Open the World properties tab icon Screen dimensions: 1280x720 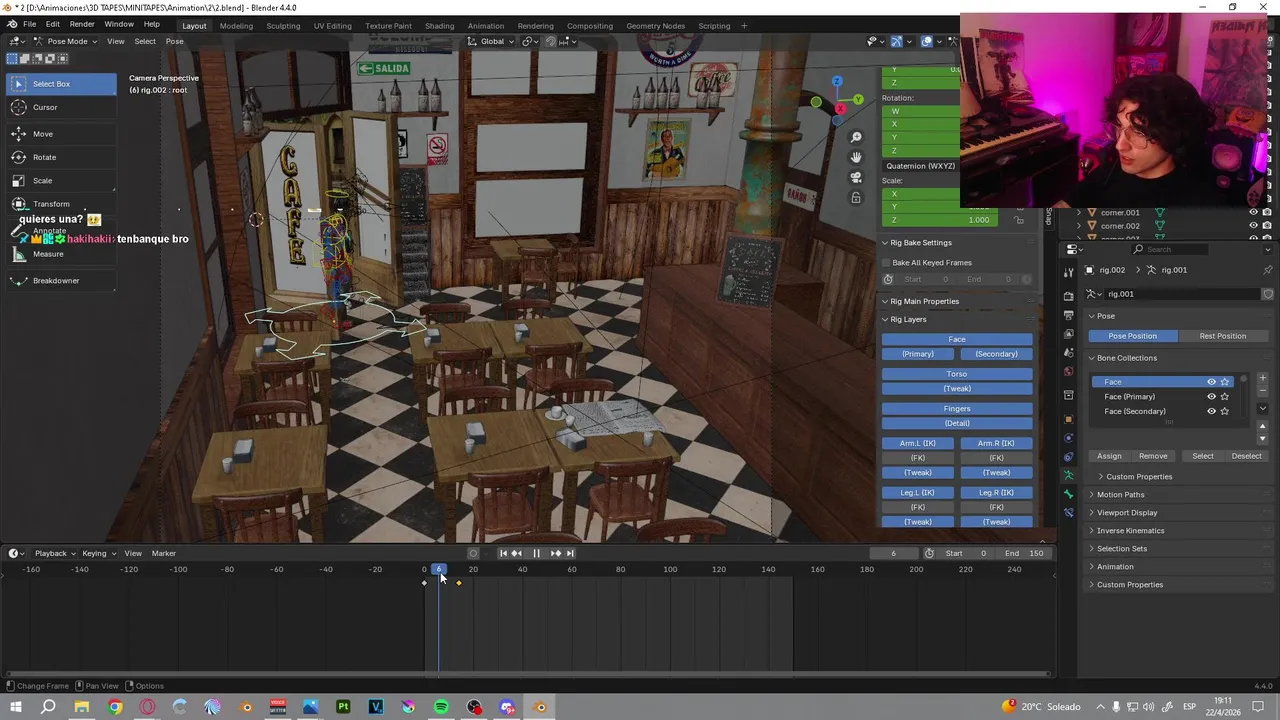1068,372
